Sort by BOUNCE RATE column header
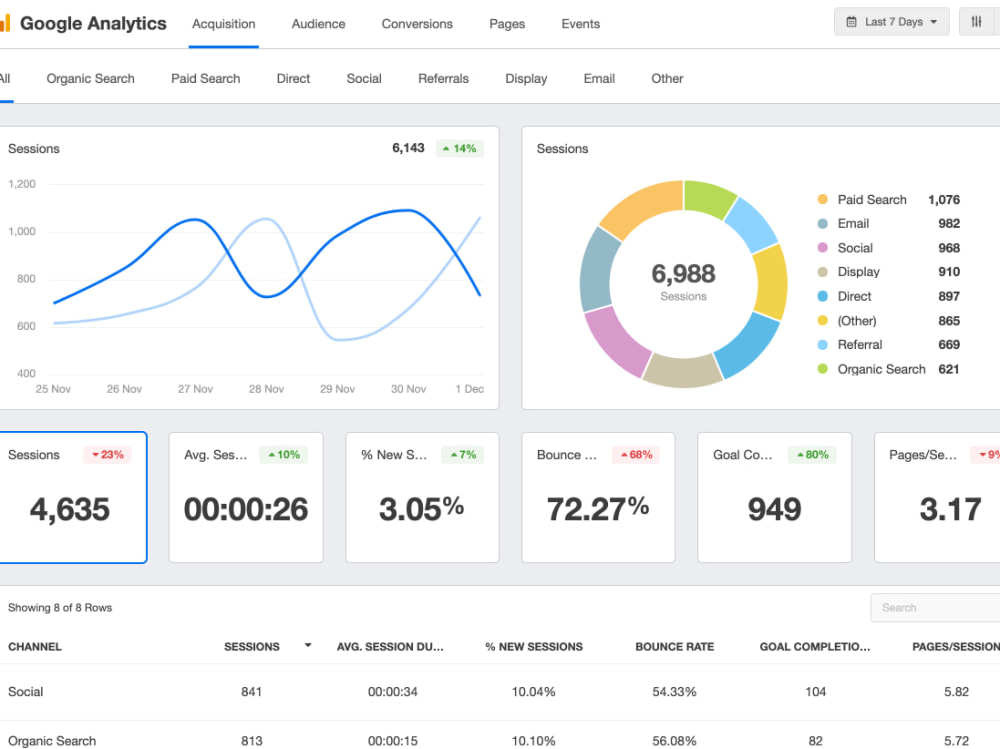Screen dimensions: 1000x749 coord(675,646)
